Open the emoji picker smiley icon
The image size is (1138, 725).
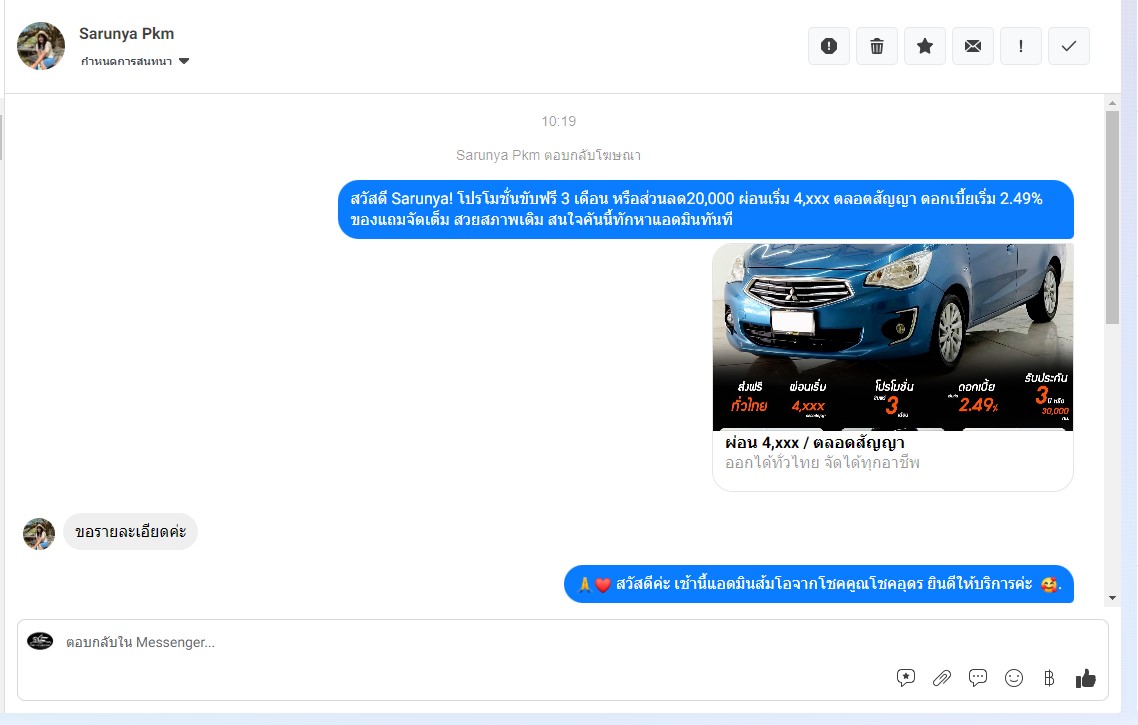(x=1014, y=678)
